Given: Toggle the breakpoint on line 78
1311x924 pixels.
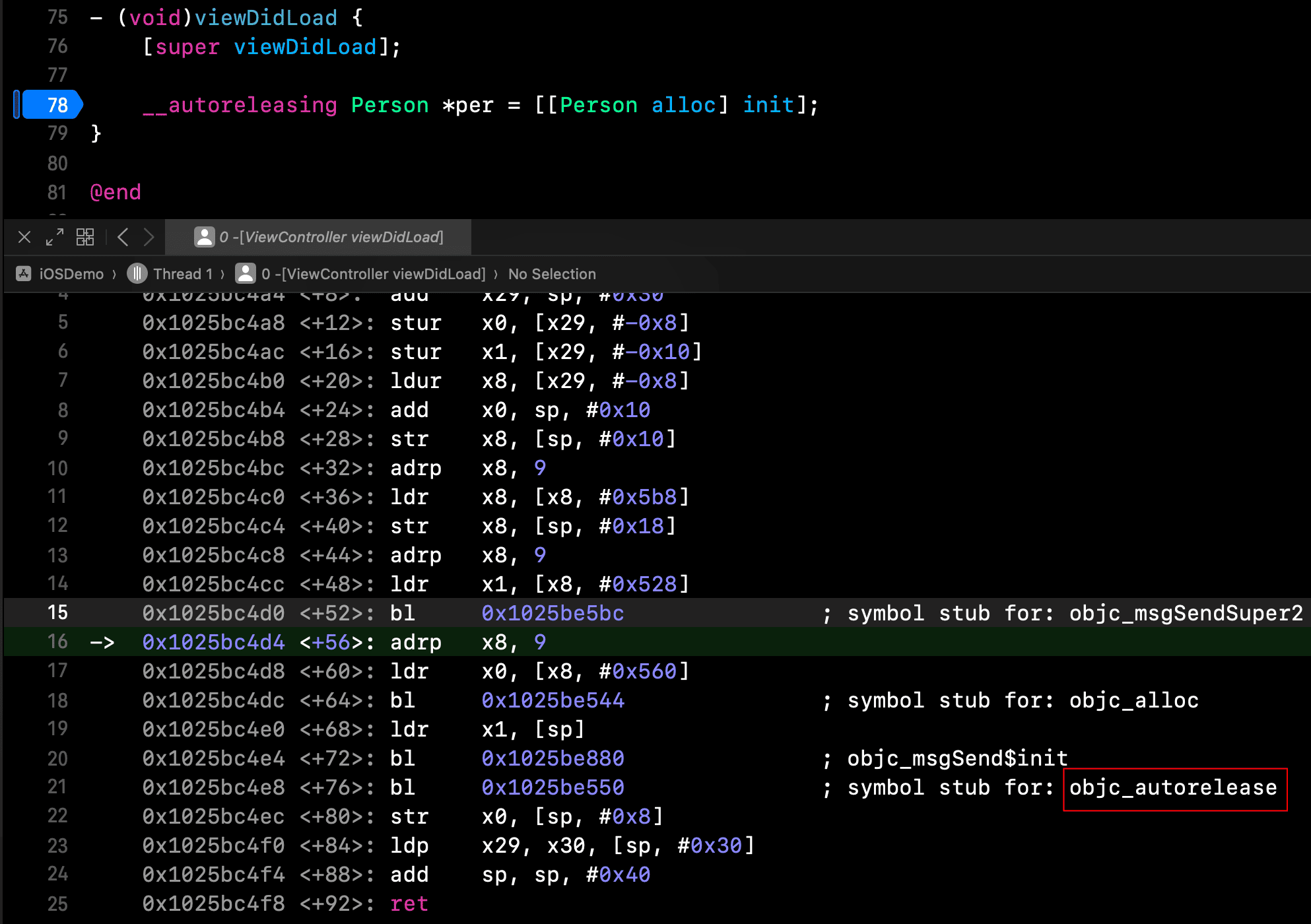Looking at the screenshot, I should coord(53,105).
